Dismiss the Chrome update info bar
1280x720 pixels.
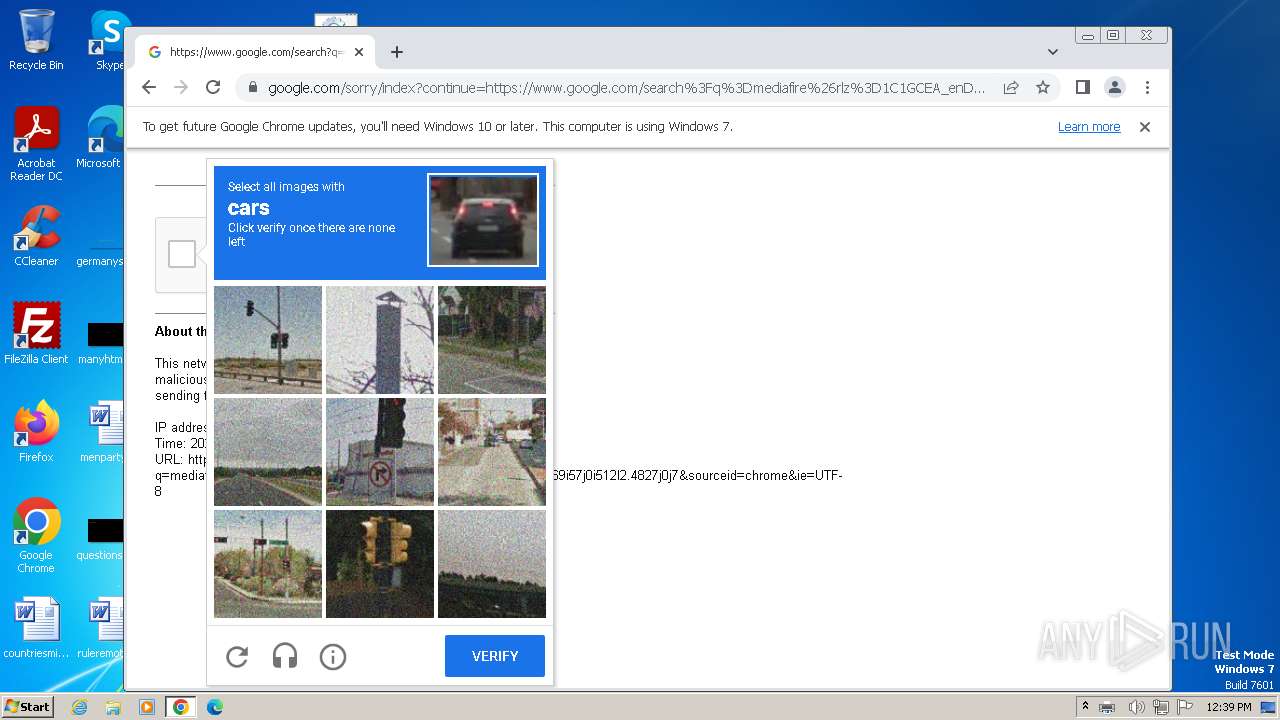click(1145, 127)
